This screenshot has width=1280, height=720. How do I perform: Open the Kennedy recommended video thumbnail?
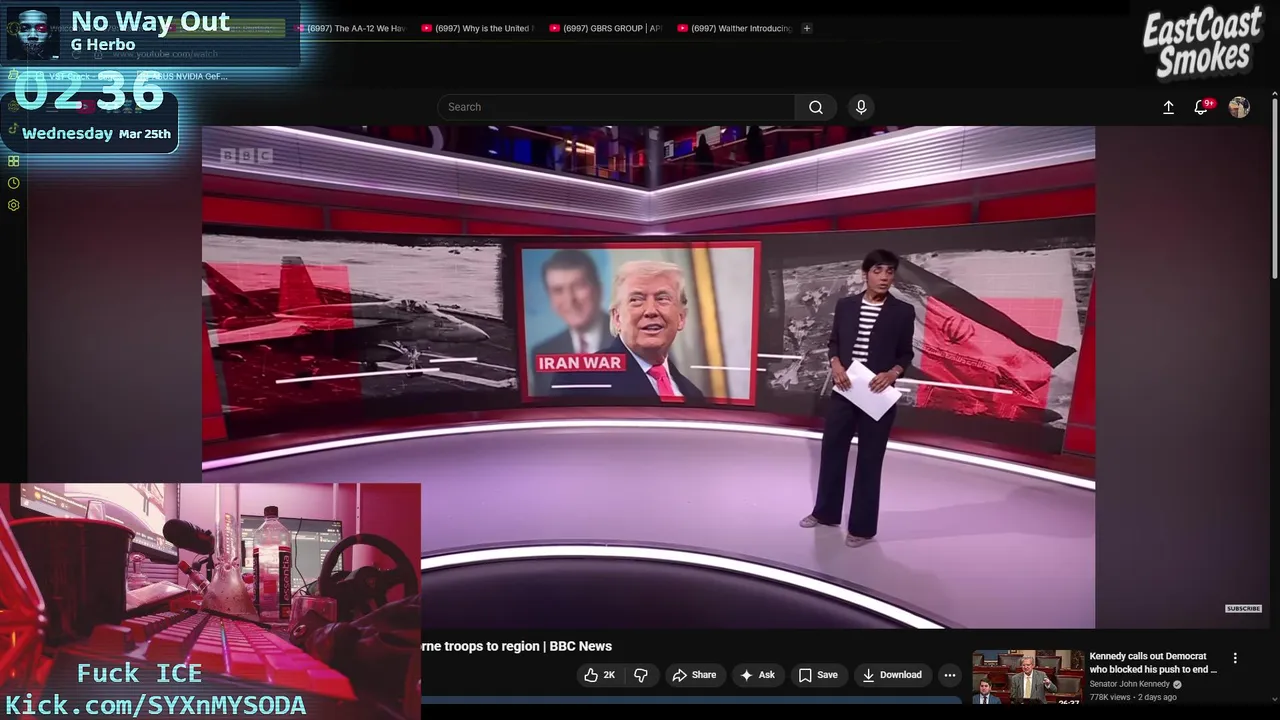pos(1028,678)
